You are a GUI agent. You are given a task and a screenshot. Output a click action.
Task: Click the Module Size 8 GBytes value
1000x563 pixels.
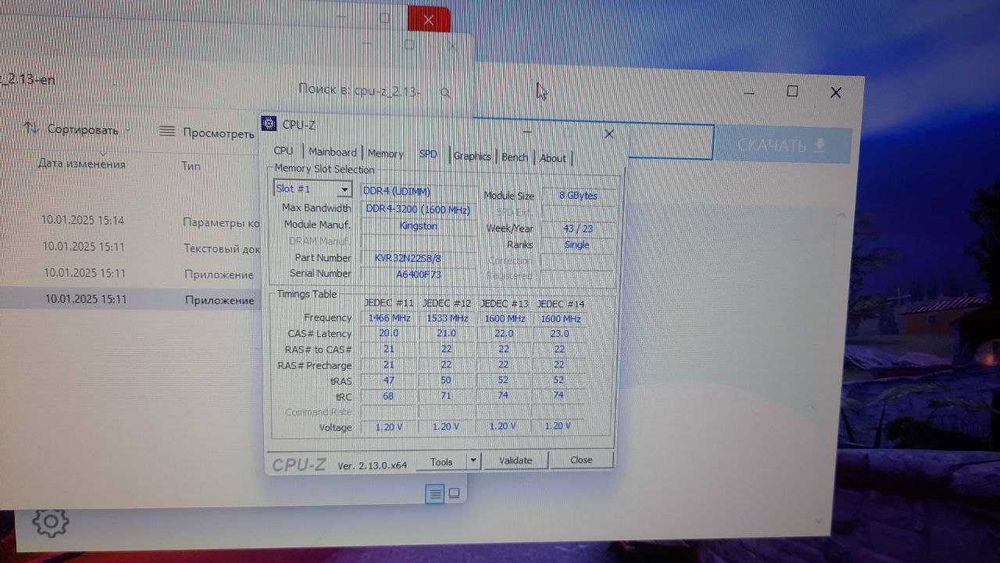578,196
